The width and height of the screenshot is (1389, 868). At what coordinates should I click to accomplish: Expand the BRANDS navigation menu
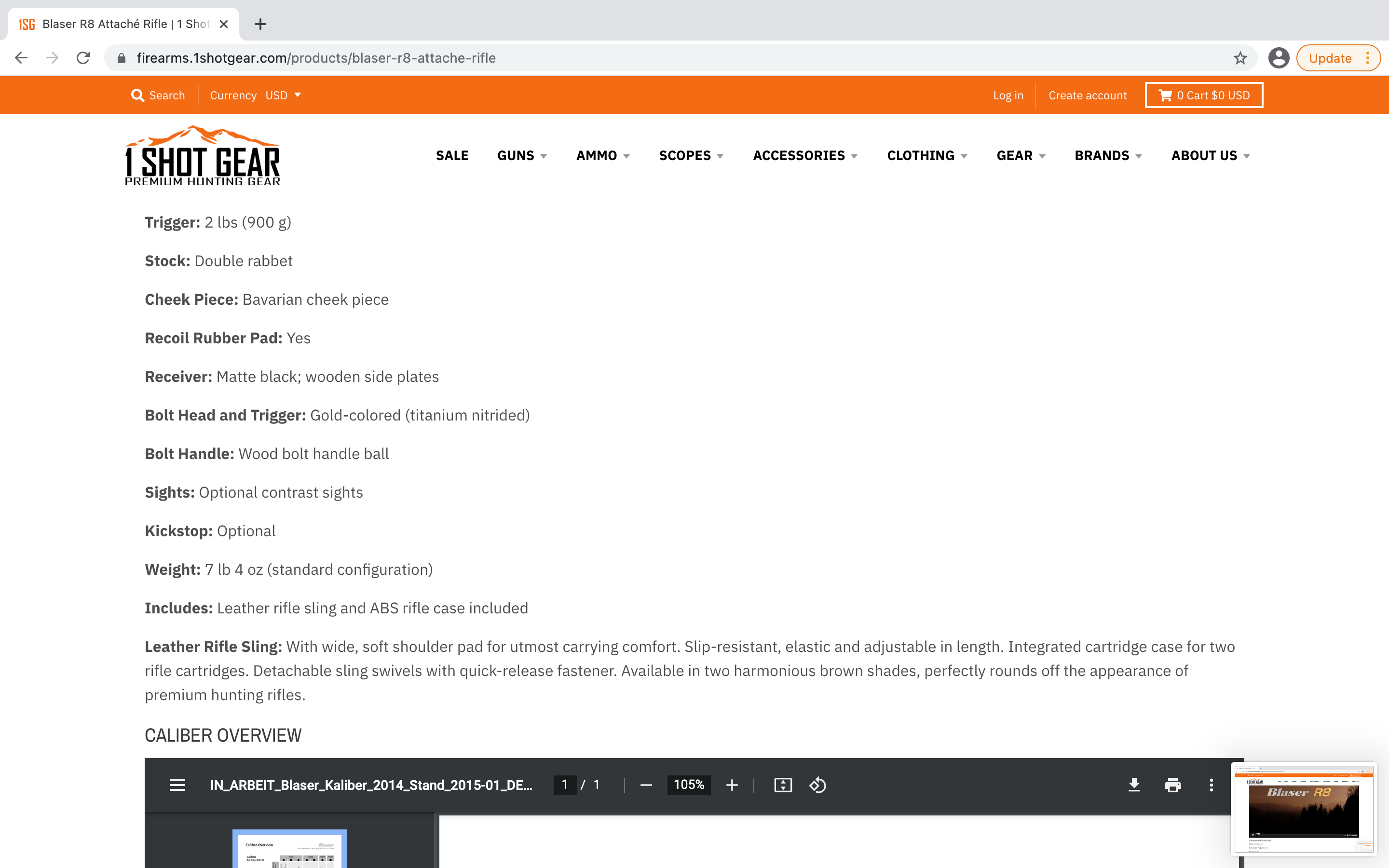coord(1108,156)
